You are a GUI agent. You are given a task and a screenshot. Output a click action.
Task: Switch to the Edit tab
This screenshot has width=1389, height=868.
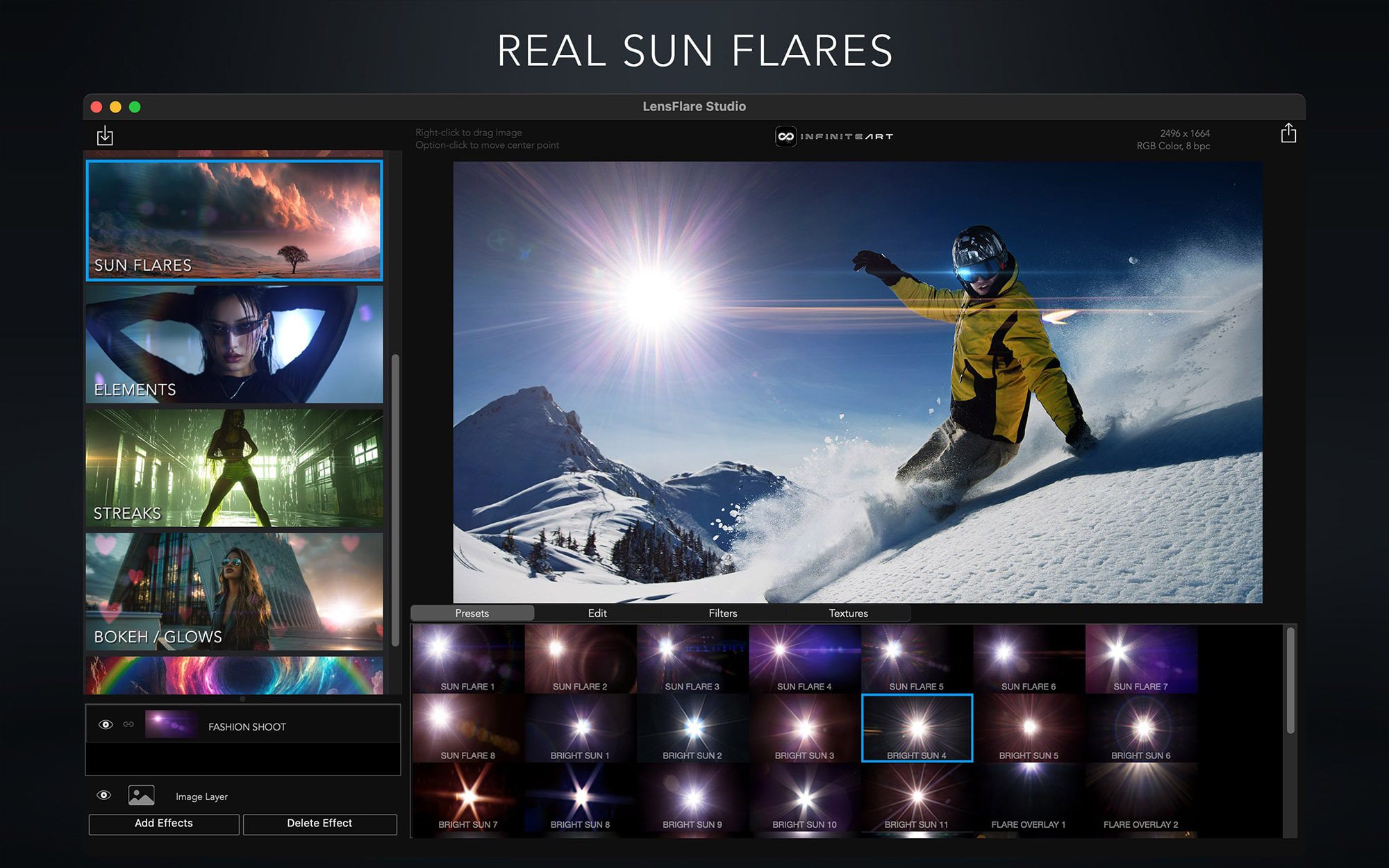pyautogui.click(x=597, y=613)
